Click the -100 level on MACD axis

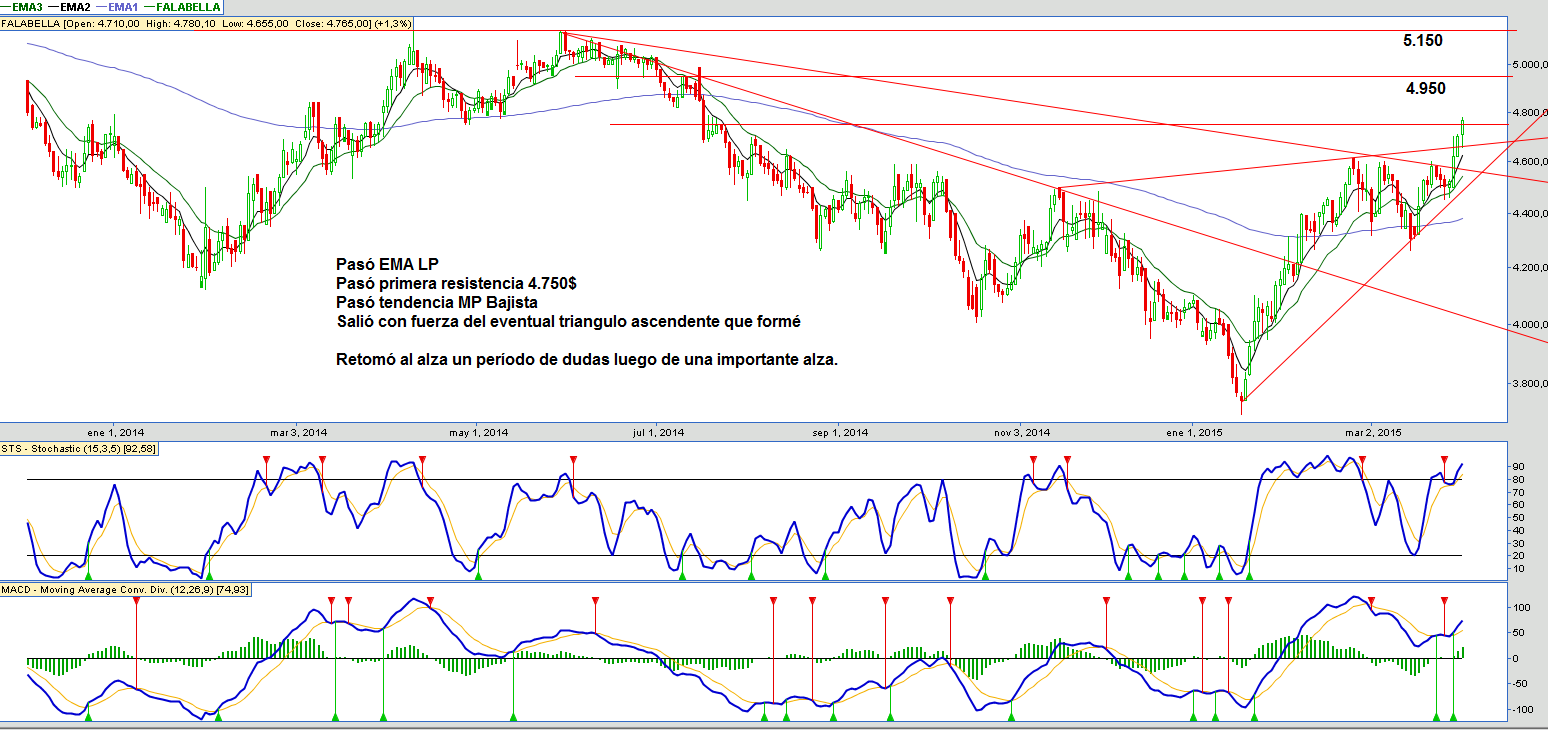click(x=1523, y=710)
